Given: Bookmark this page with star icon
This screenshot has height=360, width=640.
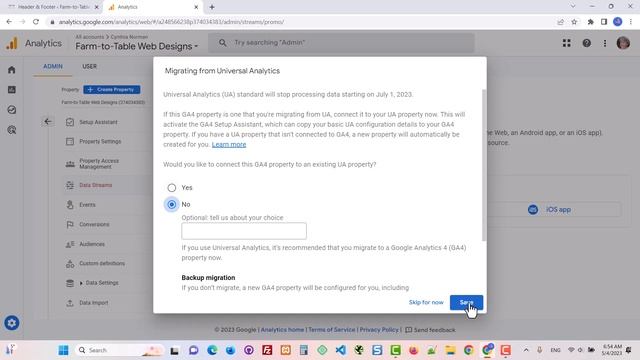Looking at the screenshot, I should 574,22.
